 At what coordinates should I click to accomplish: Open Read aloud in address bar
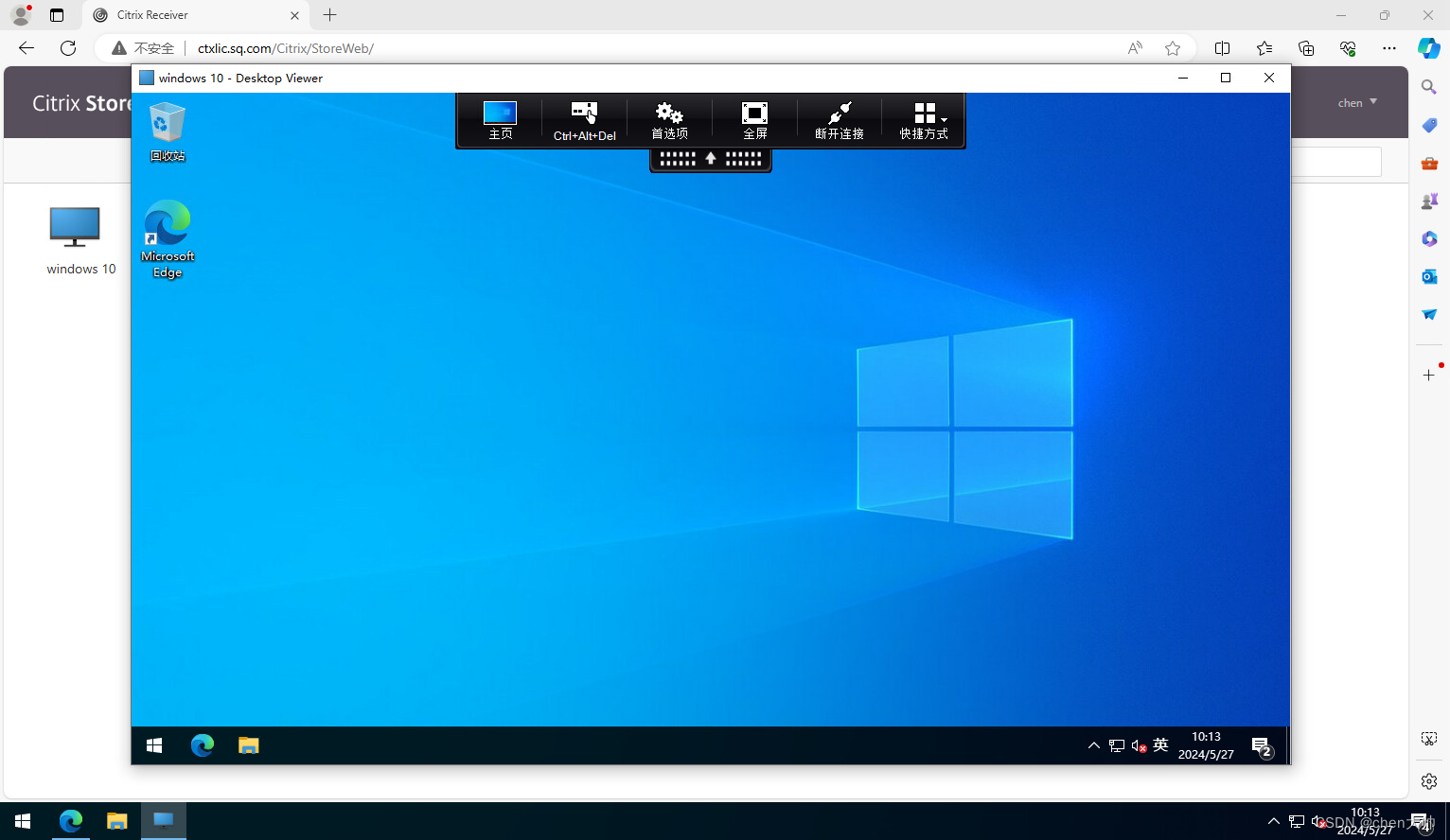(1135, 48)
